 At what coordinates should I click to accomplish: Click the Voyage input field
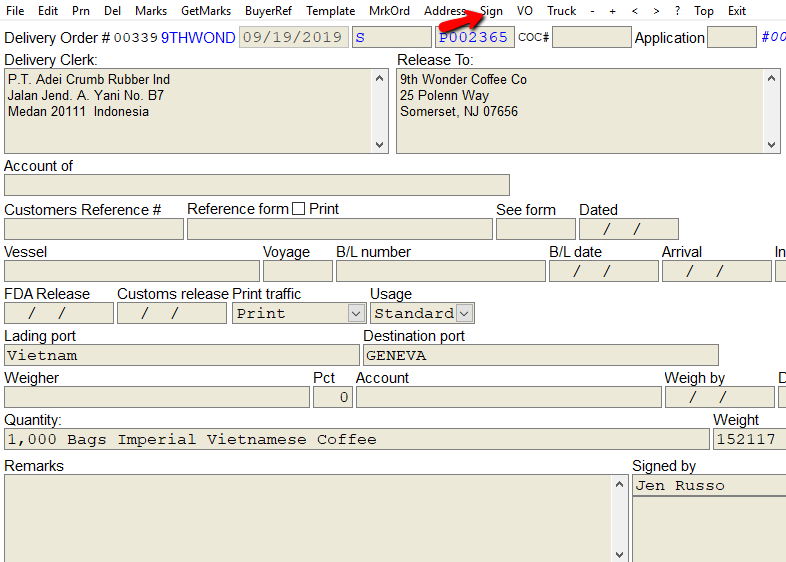[x=298, y=271]
